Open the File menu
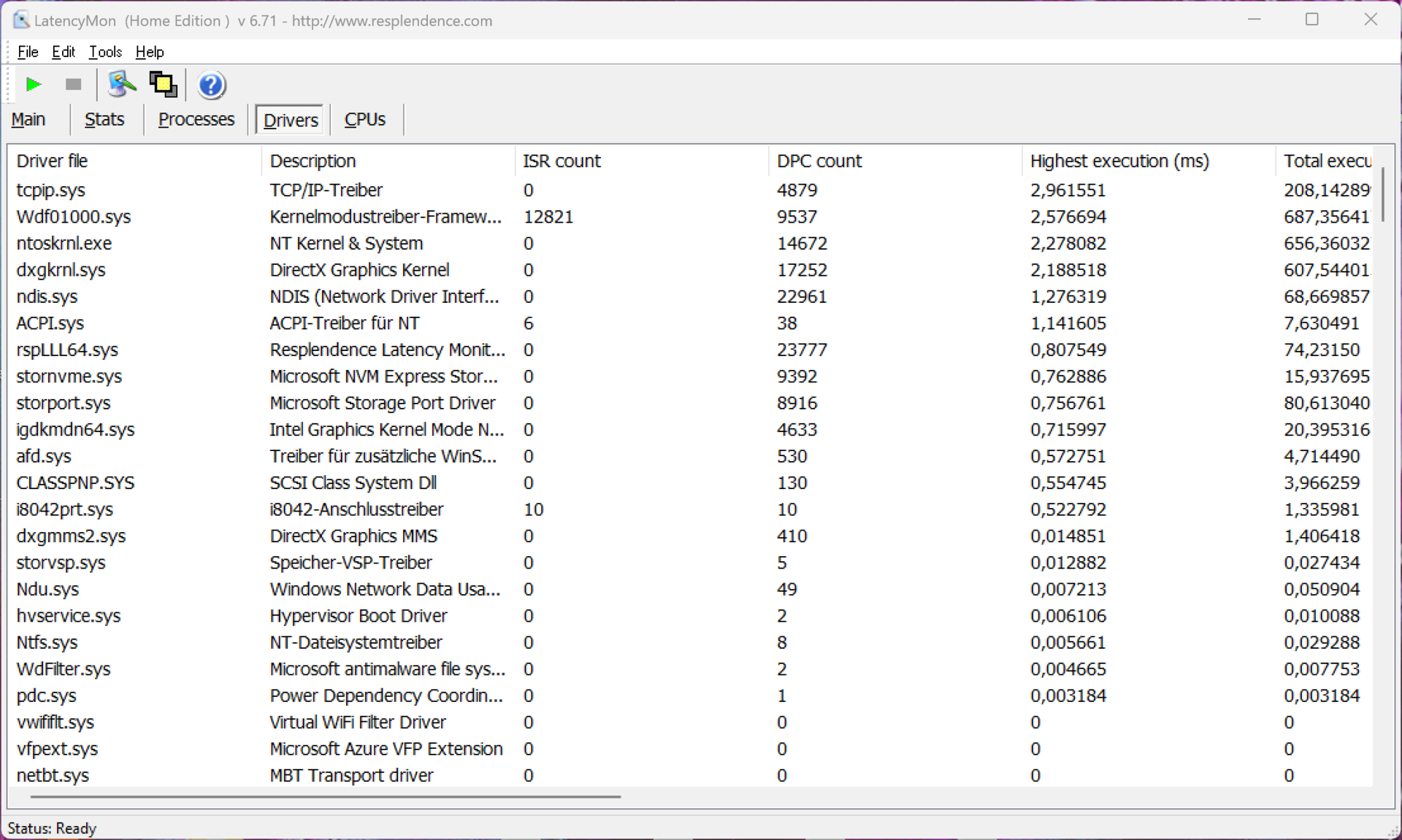The height and width of the screenshot is (840, 1402). tap(28, 52)
